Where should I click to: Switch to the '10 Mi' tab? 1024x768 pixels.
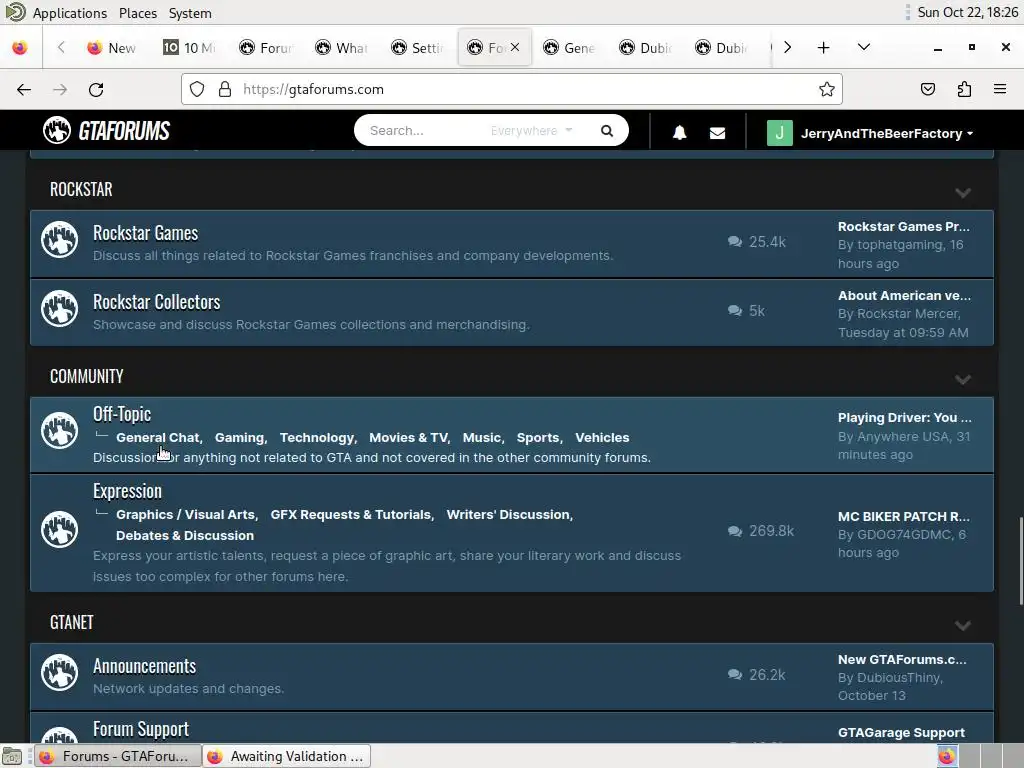coord(190,48)
